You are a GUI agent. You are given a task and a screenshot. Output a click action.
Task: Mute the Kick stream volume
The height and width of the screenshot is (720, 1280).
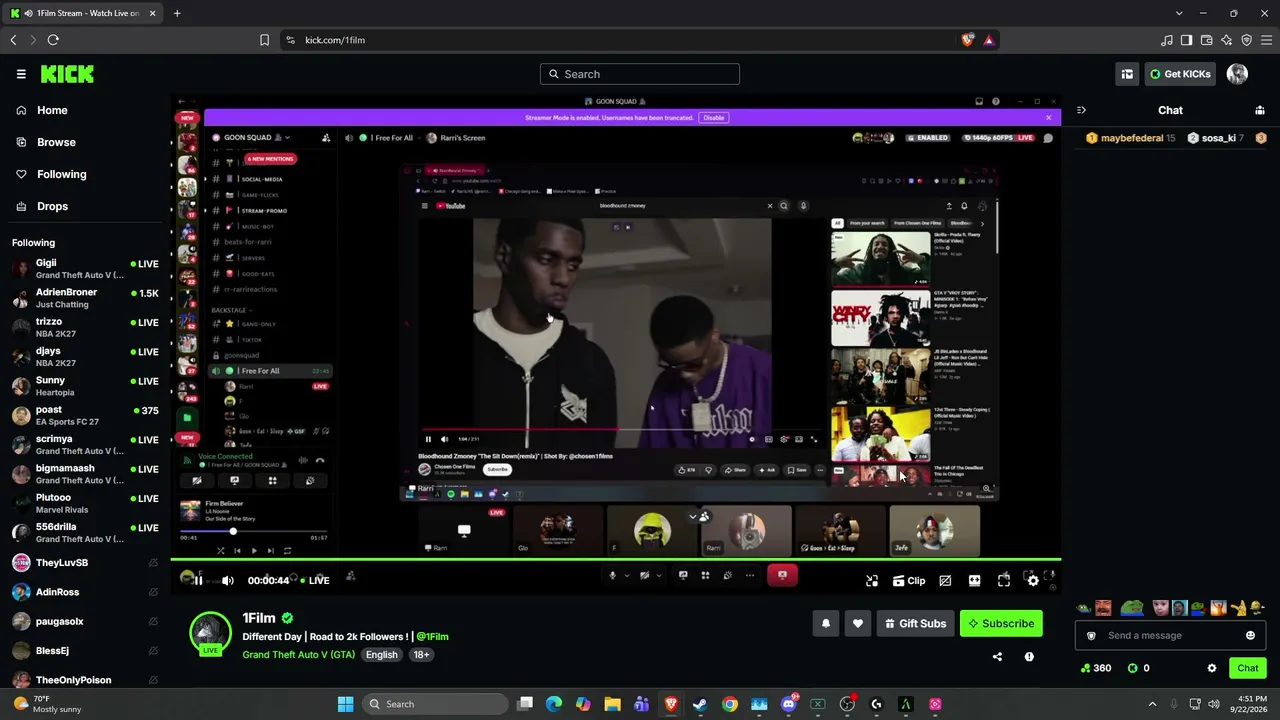pos(228,580)
